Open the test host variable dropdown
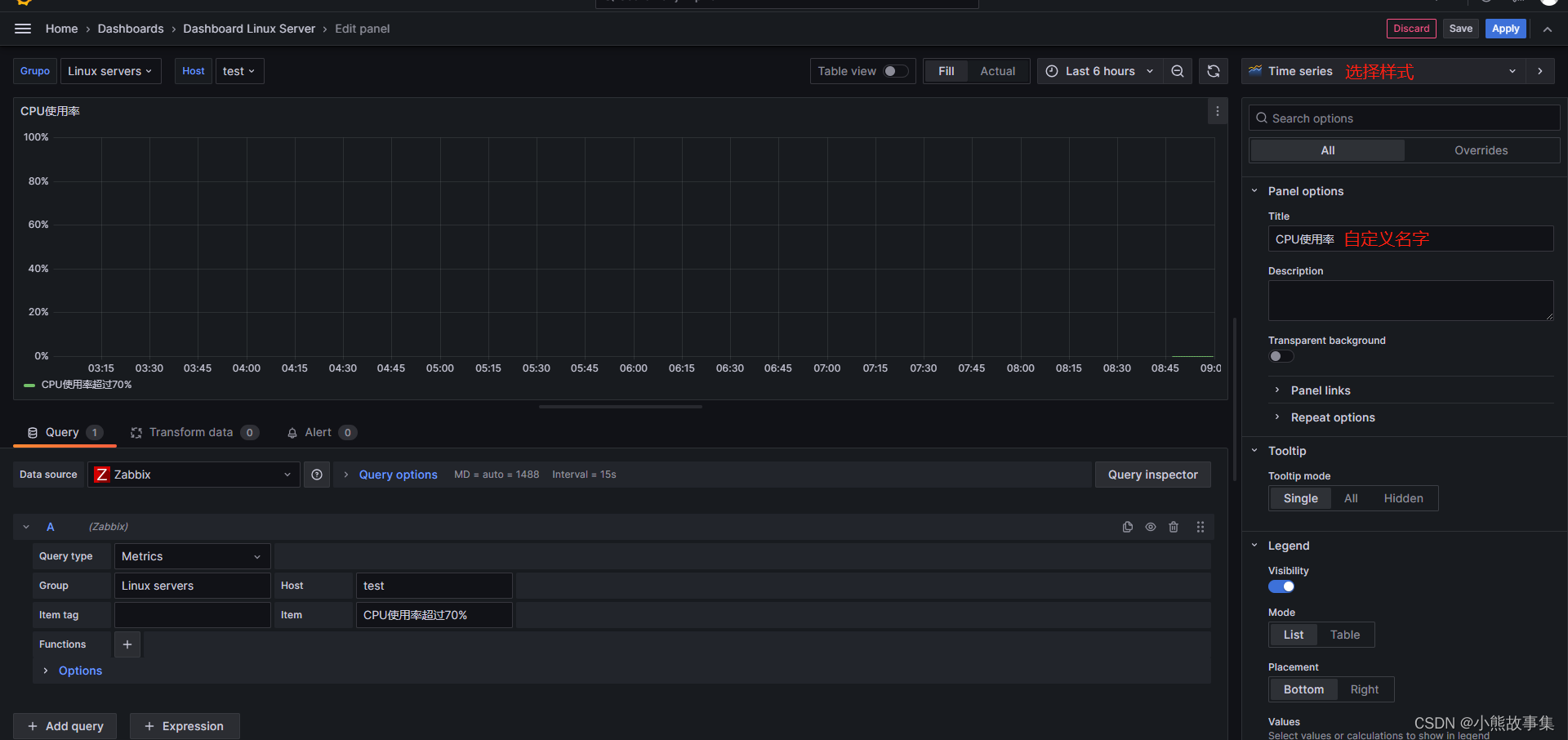 (239, 71)
